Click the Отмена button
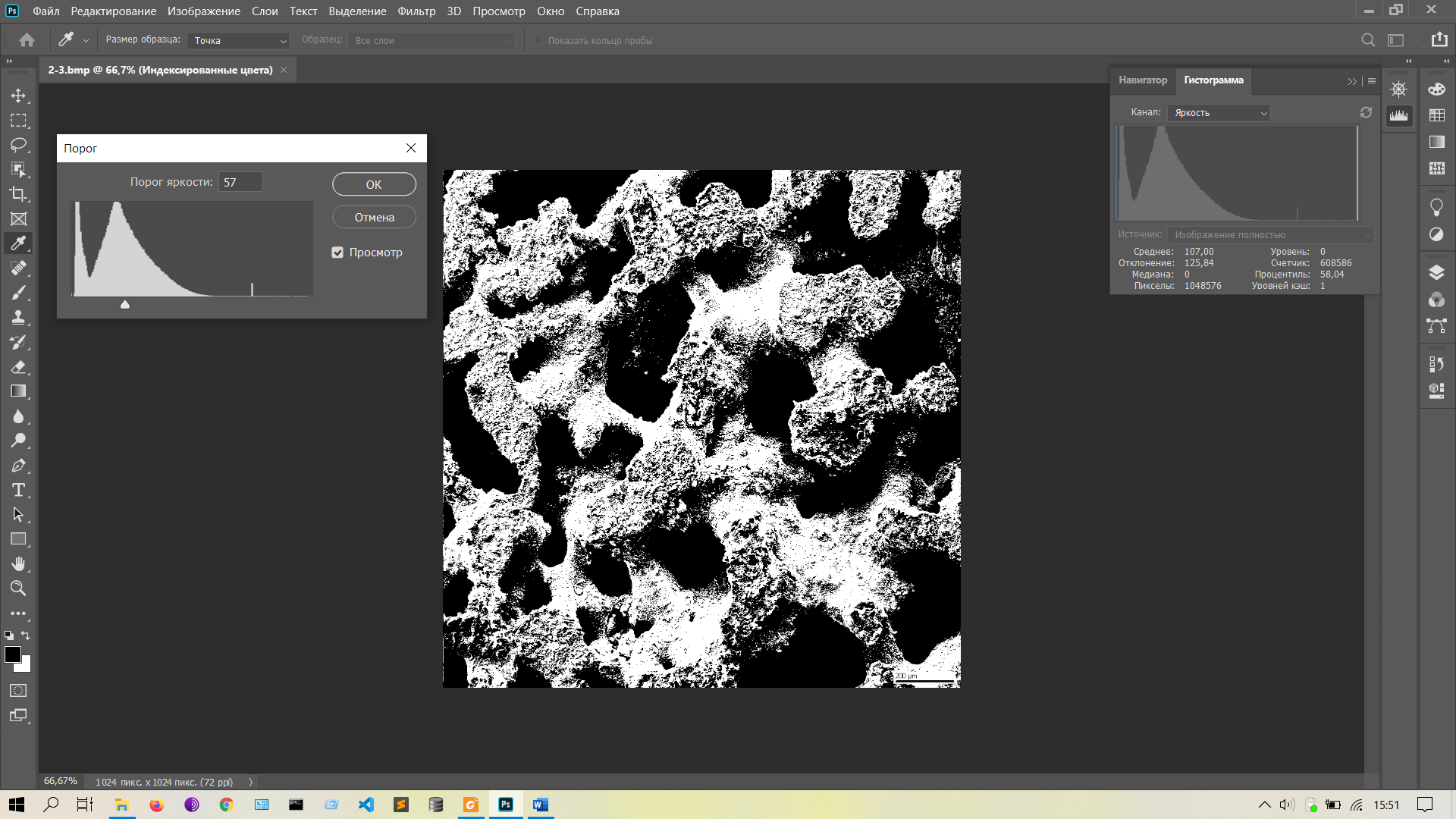Viewport: 1456px width, 819px height. (x=374, y=218)
